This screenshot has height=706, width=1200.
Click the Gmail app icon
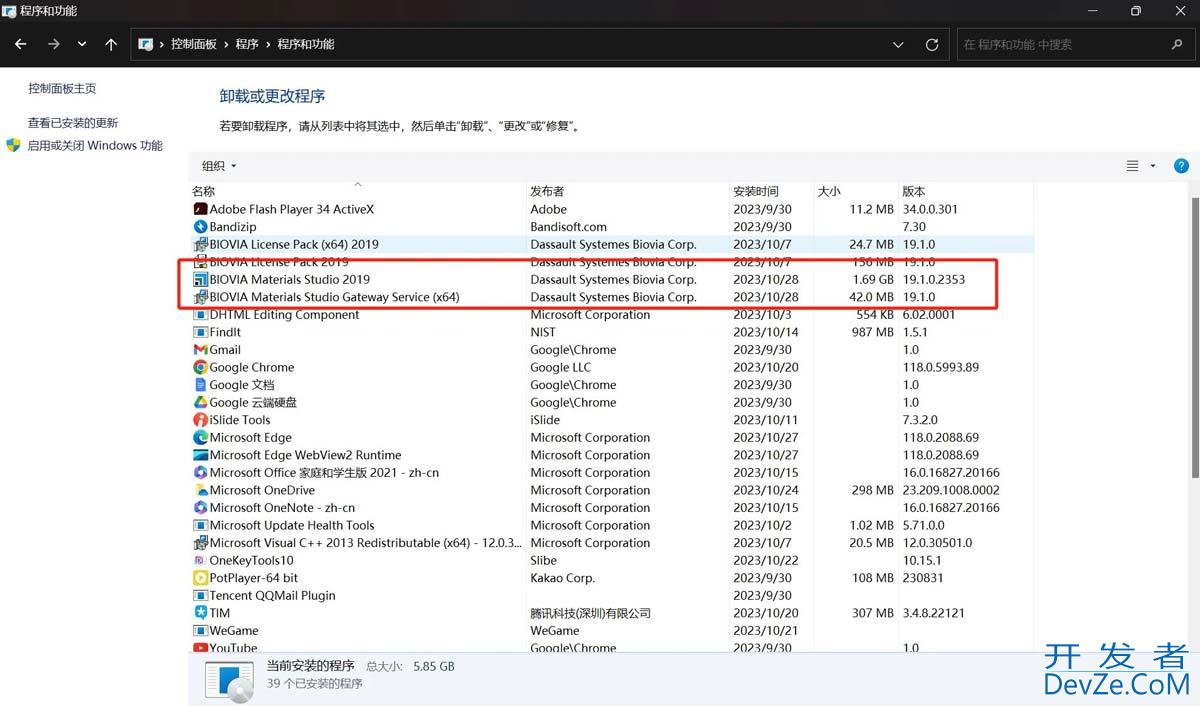[200, 350]
